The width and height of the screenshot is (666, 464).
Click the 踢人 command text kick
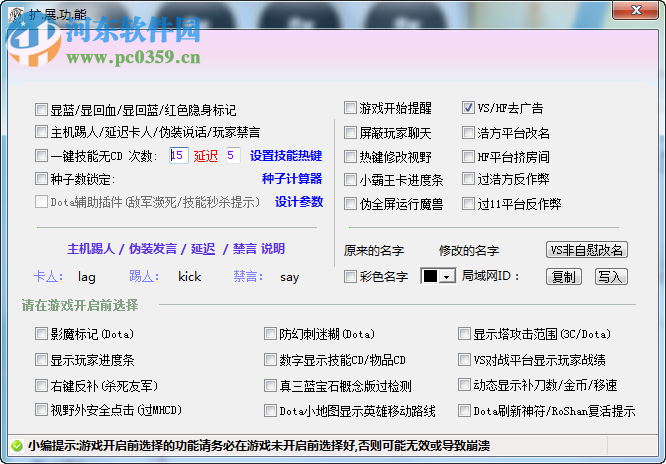[189, 277]
